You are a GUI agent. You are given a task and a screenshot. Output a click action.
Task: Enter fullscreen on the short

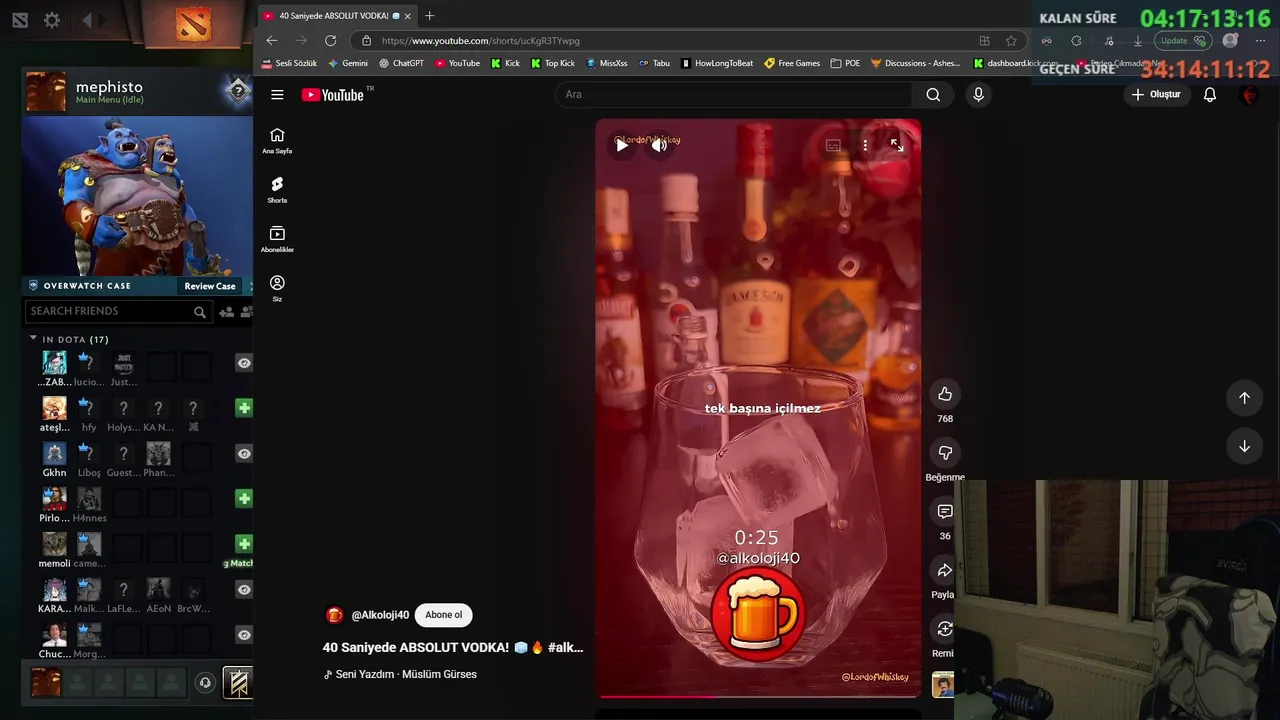pyautogui.click(x=897, y=145)
